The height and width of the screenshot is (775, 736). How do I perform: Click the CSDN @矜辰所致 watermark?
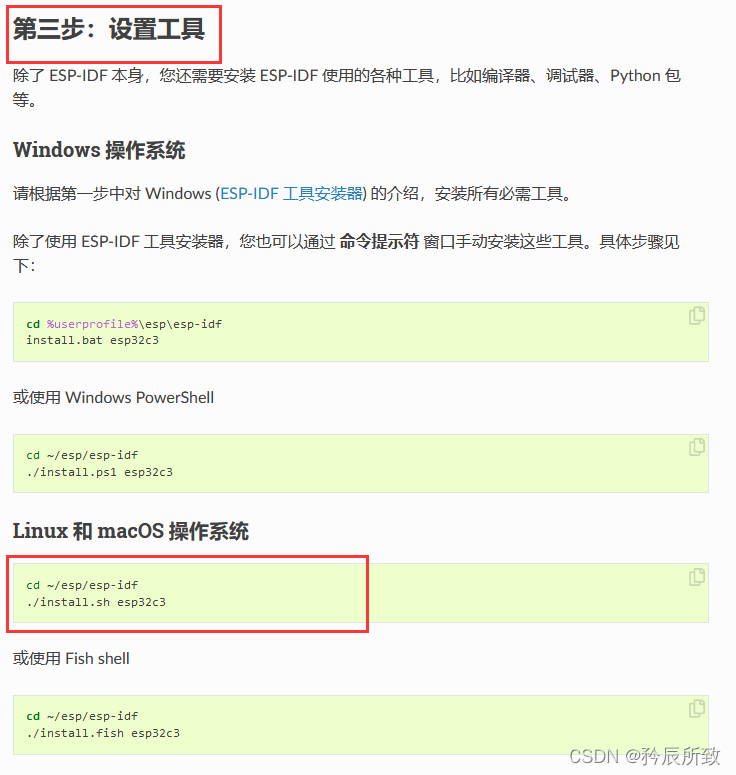coord(645,756)
